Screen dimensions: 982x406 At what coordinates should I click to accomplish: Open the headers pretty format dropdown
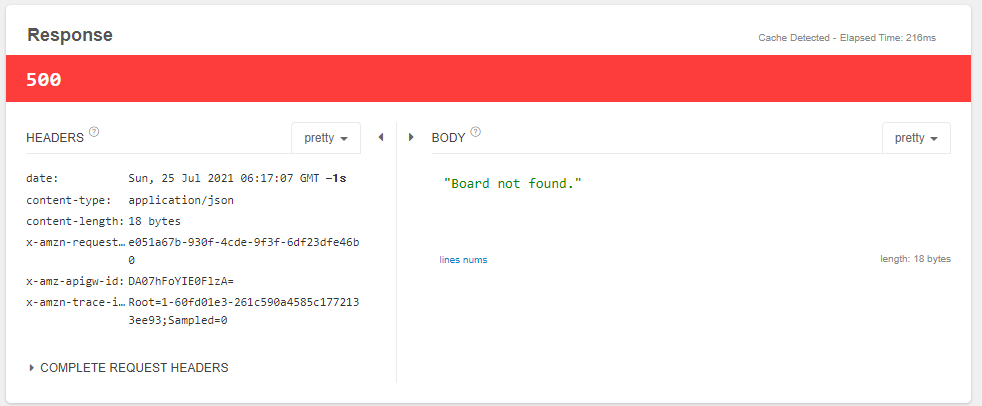[x=325, y=138]
